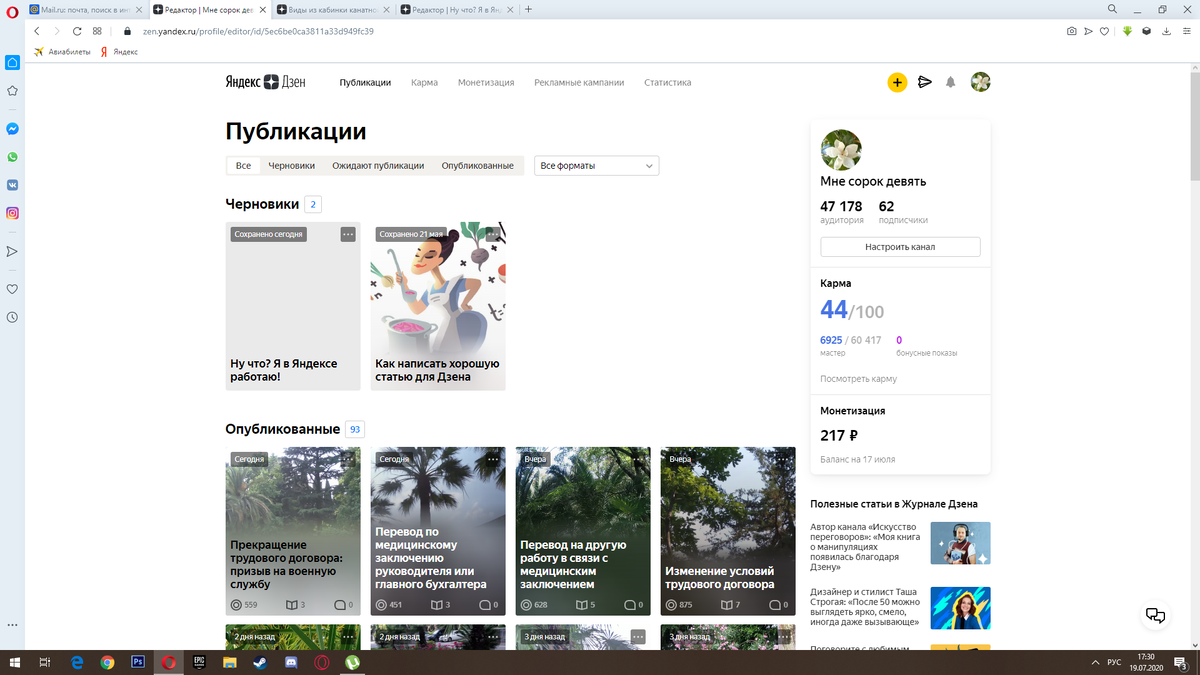Click the Opera sidebar home icon

tap(13, 62)
